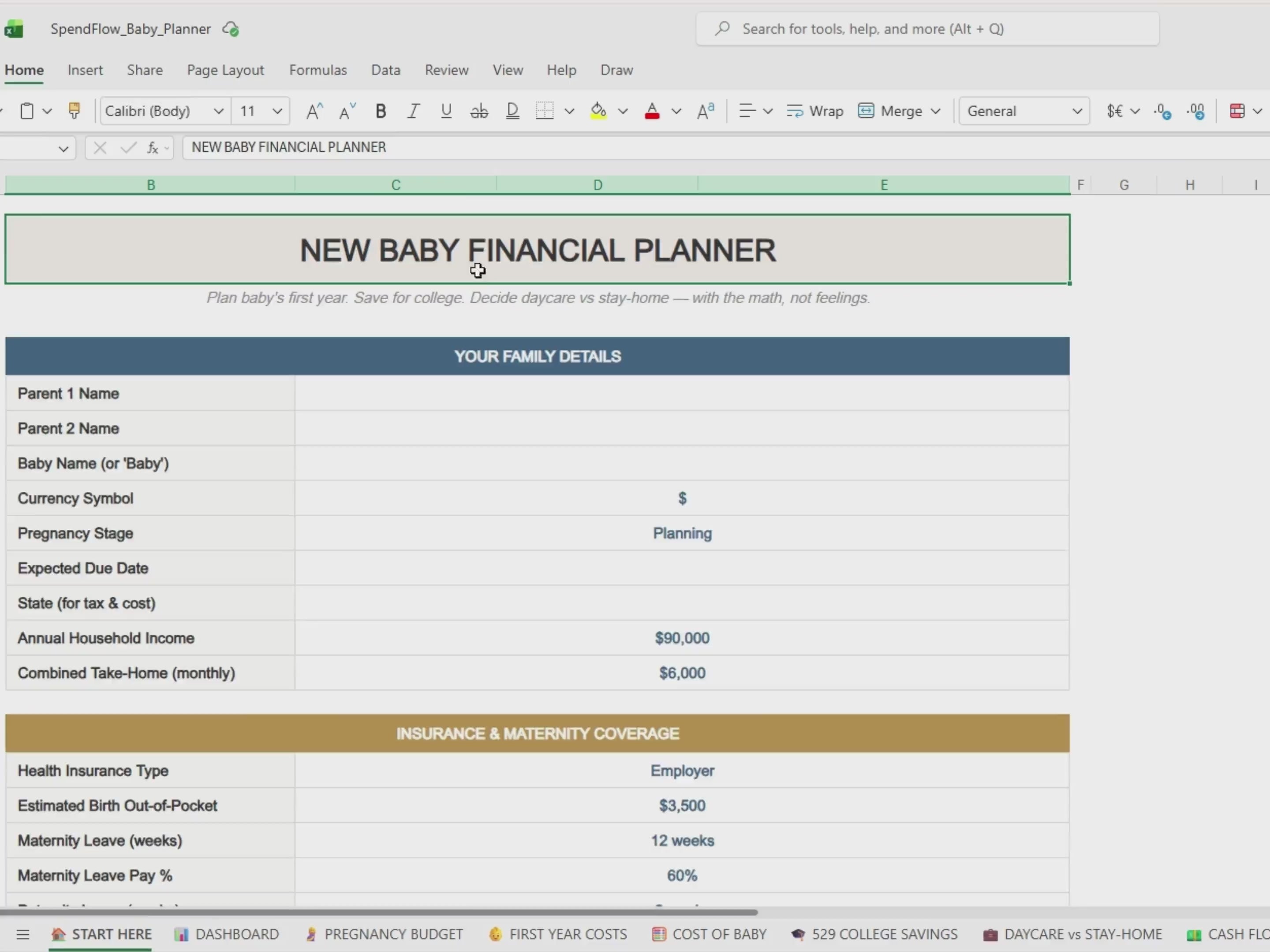Click the horizontal scrollbar thumb
1270x952 pixels.
click(379, 912)
